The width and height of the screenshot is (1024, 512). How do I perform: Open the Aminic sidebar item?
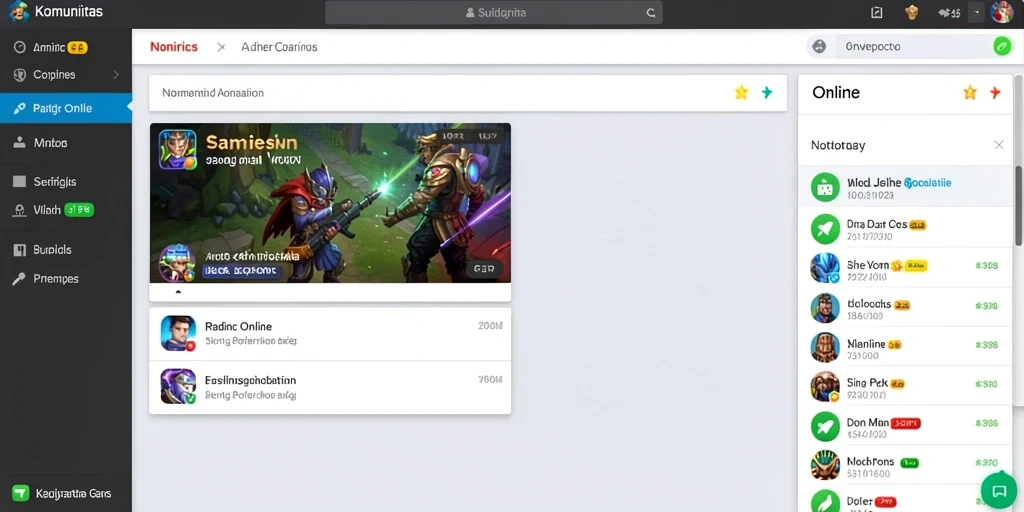coord(65,47)
